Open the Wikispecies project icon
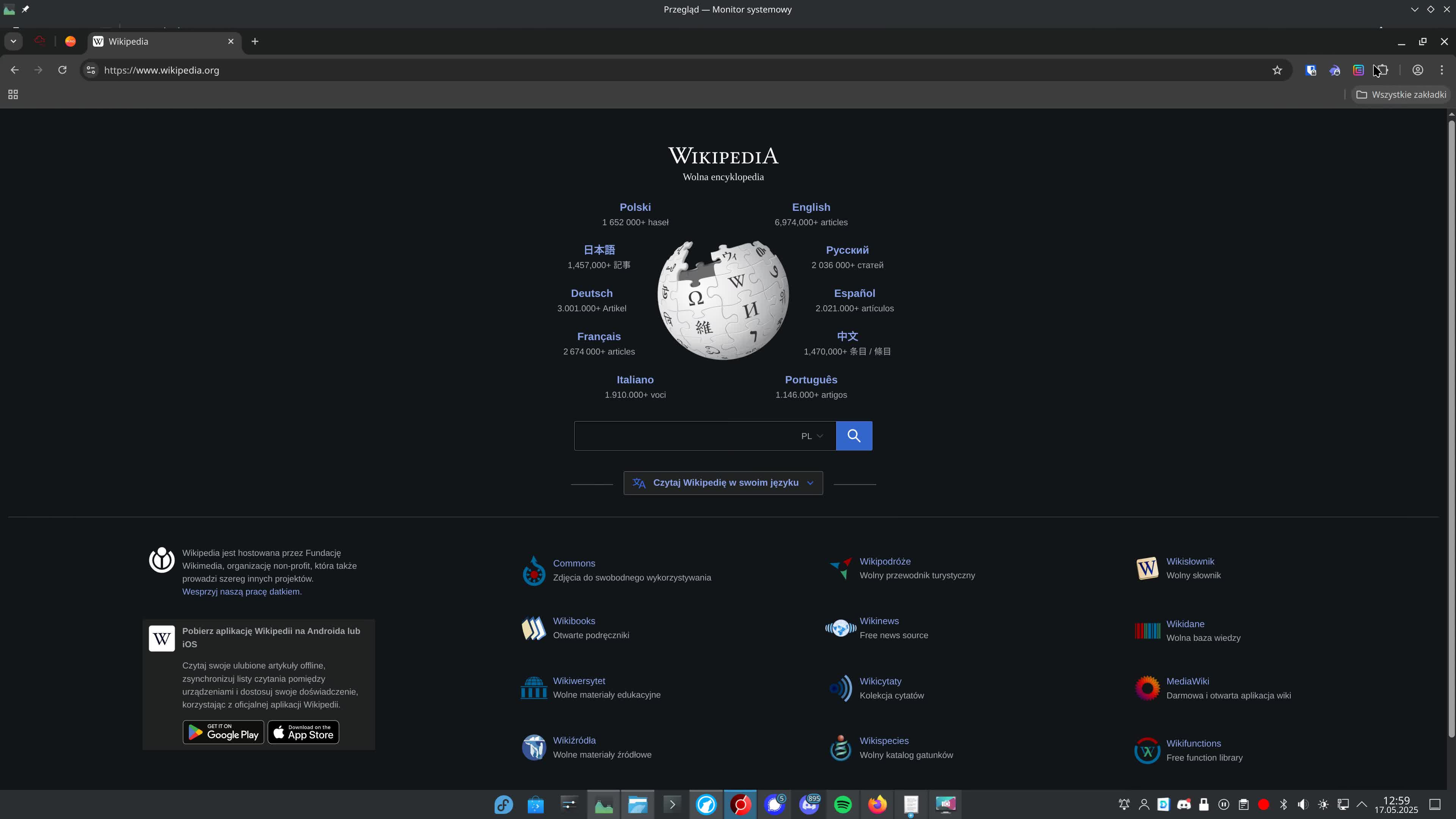The width and height of the screenshot is (1456, 819). point(841,748)
